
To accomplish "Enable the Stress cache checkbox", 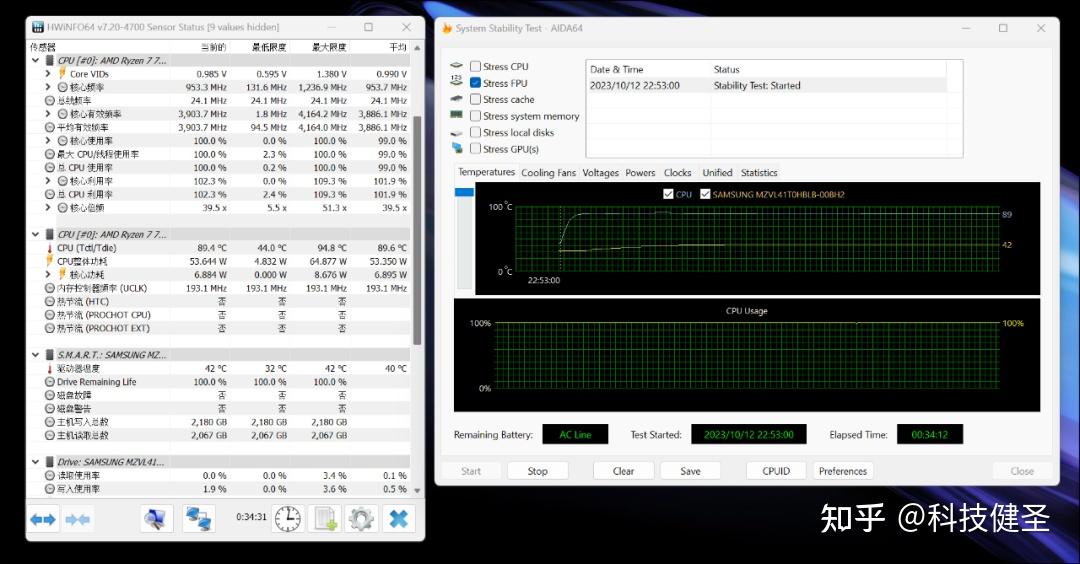I will click(x=475, y=99).
